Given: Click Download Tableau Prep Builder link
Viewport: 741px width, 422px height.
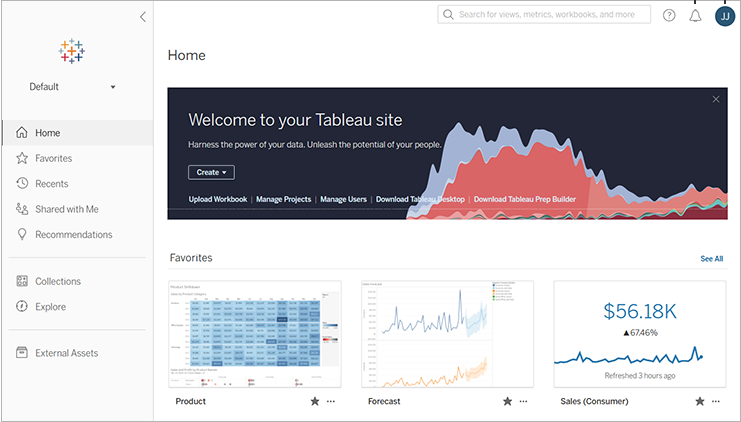Looking at the screenshot, I should (x=525, y=199).
